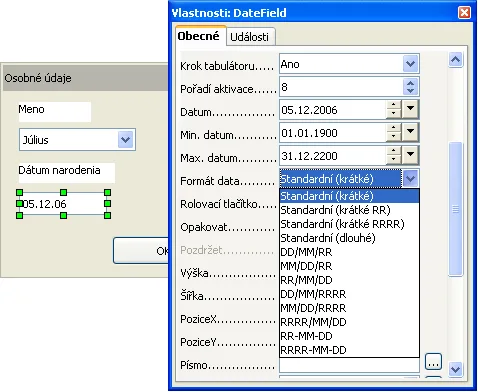
Task: Increment the Max. datum spinner up arrow
Action: point(394,151)
